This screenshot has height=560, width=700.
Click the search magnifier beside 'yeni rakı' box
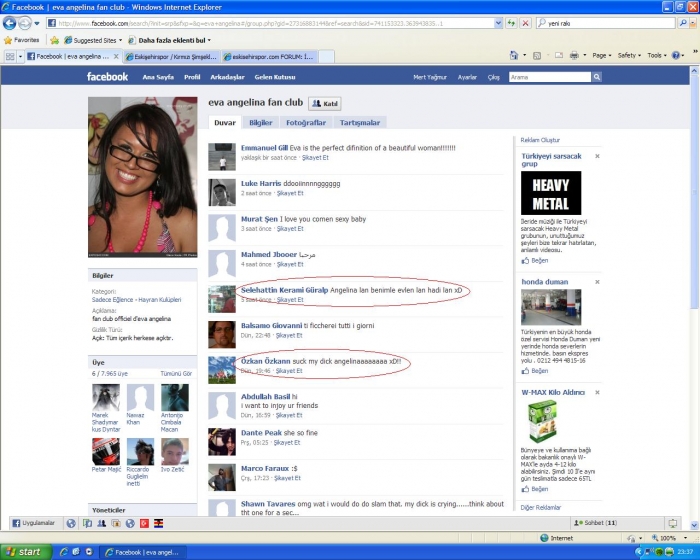pos(683,23)
